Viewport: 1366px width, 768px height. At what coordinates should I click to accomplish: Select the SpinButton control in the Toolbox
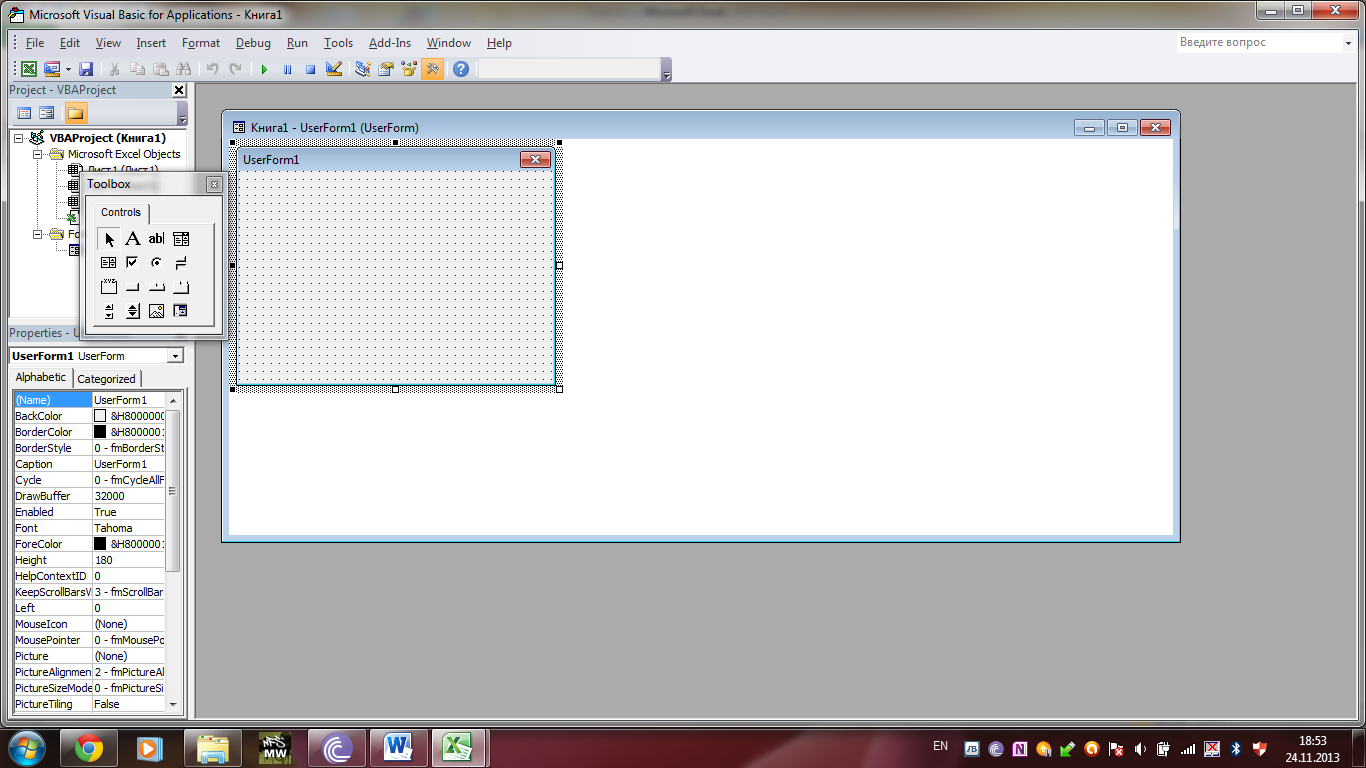[132, 311]
